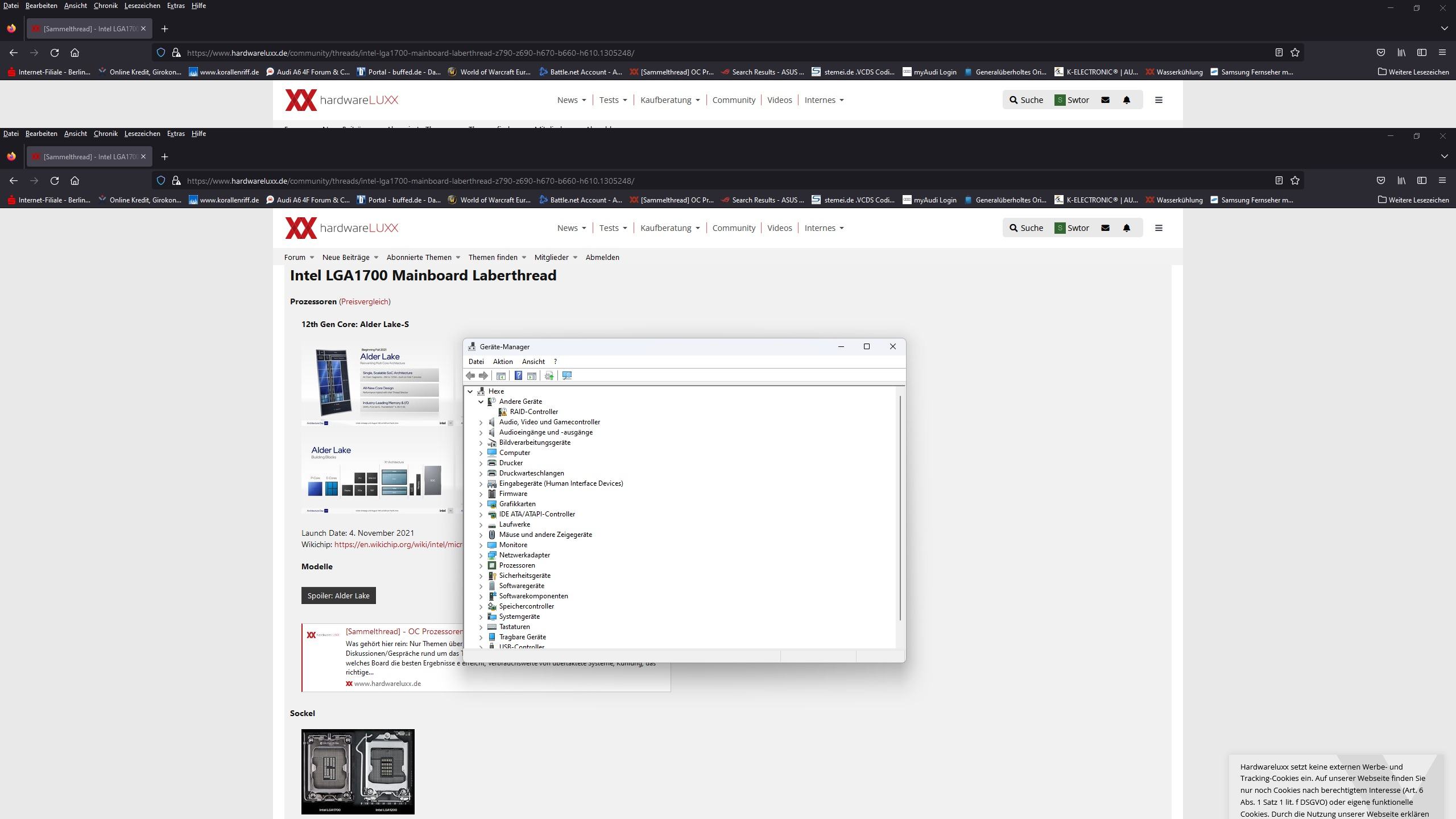Click the Prozessoren category icon
The height and width of the screenshot is (819, 1456).
click(x=492, y=565)
